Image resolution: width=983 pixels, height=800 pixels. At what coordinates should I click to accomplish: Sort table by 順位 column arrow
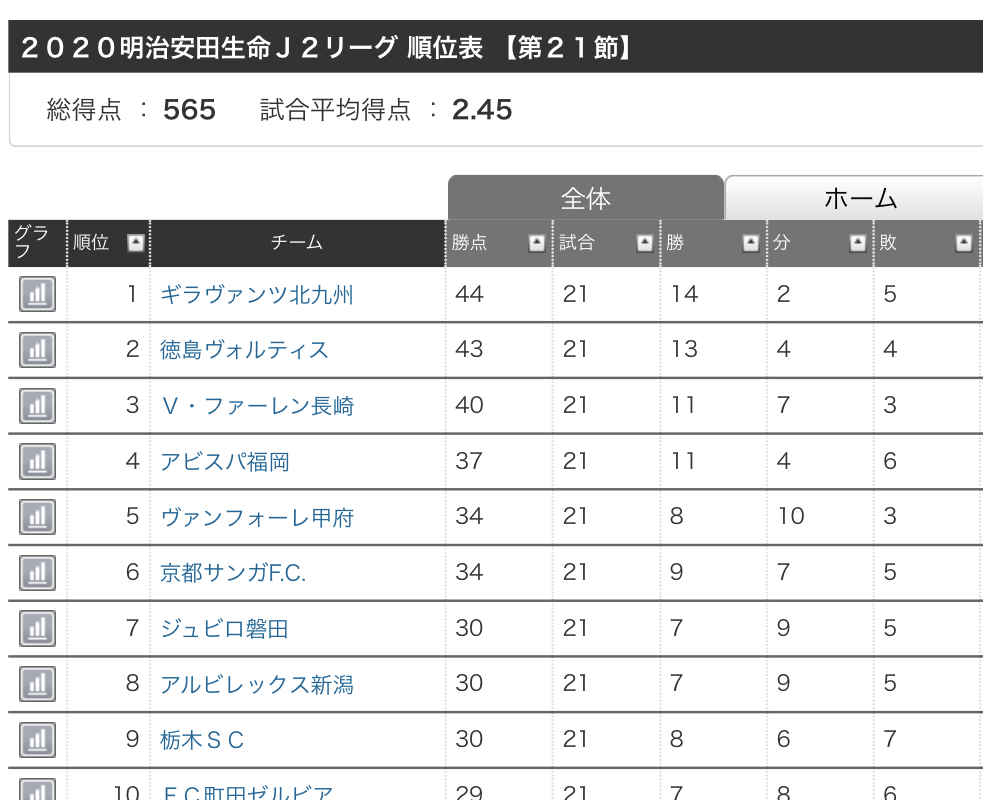[x=136, y=243]
